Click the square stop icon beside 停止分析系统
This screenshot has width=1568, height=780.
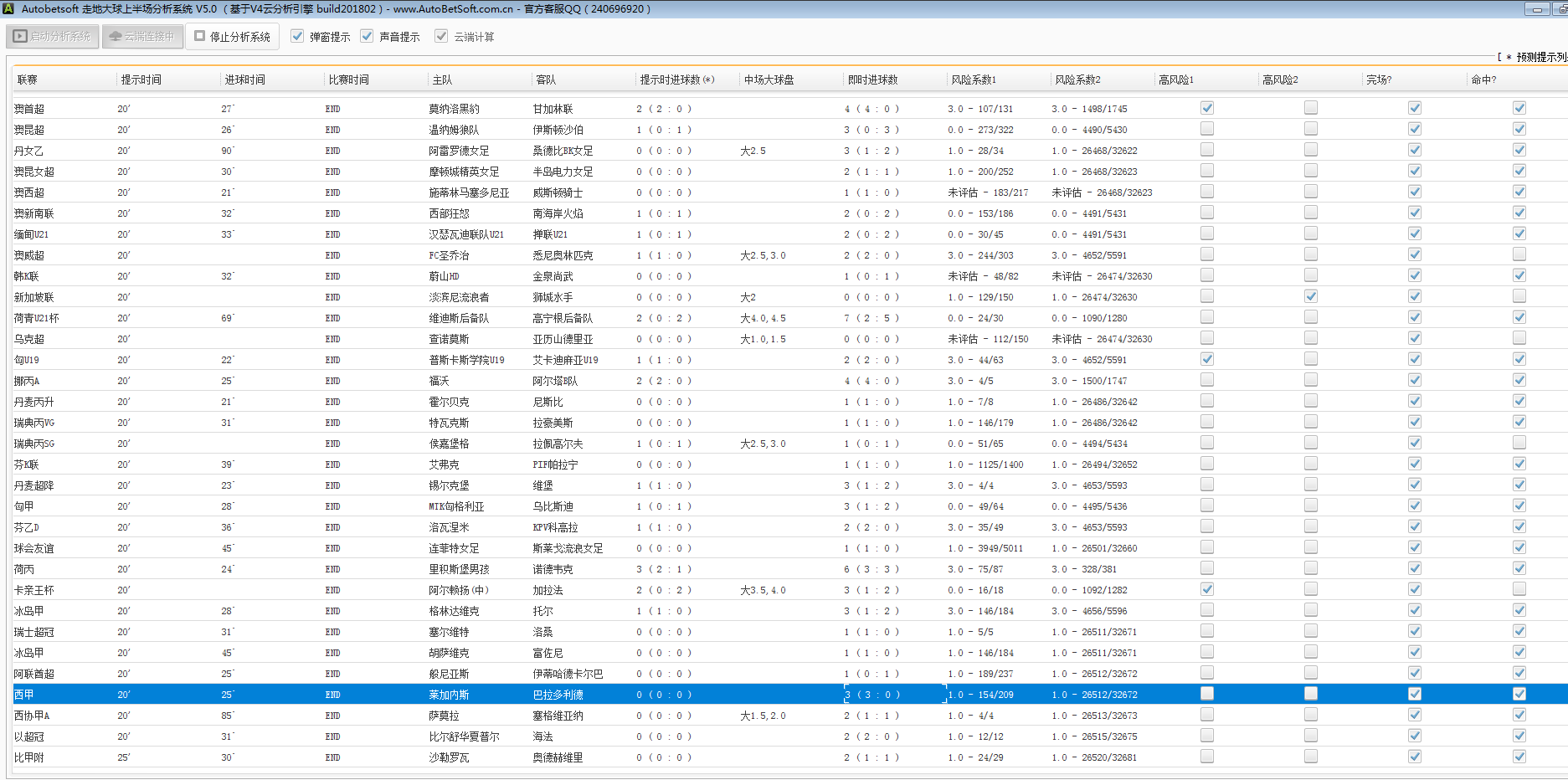coord(200,36)
